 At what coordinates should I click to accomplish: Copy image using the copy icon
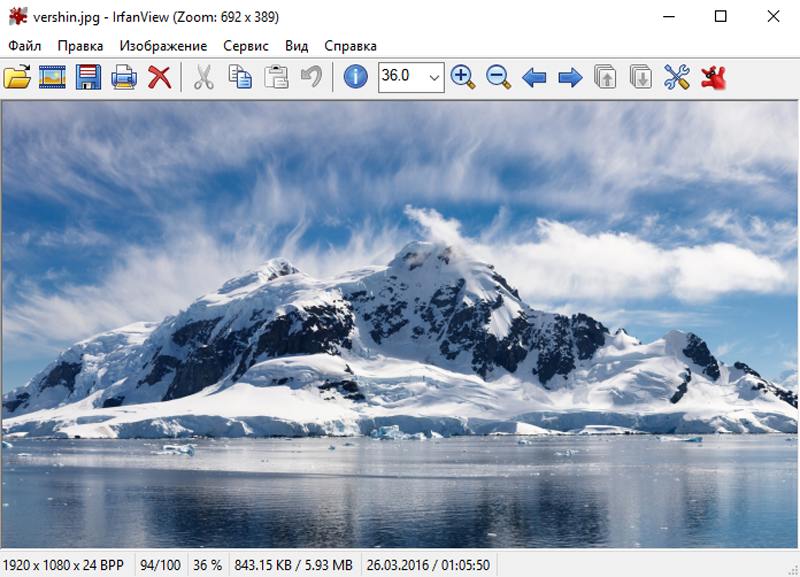[240, 78]
